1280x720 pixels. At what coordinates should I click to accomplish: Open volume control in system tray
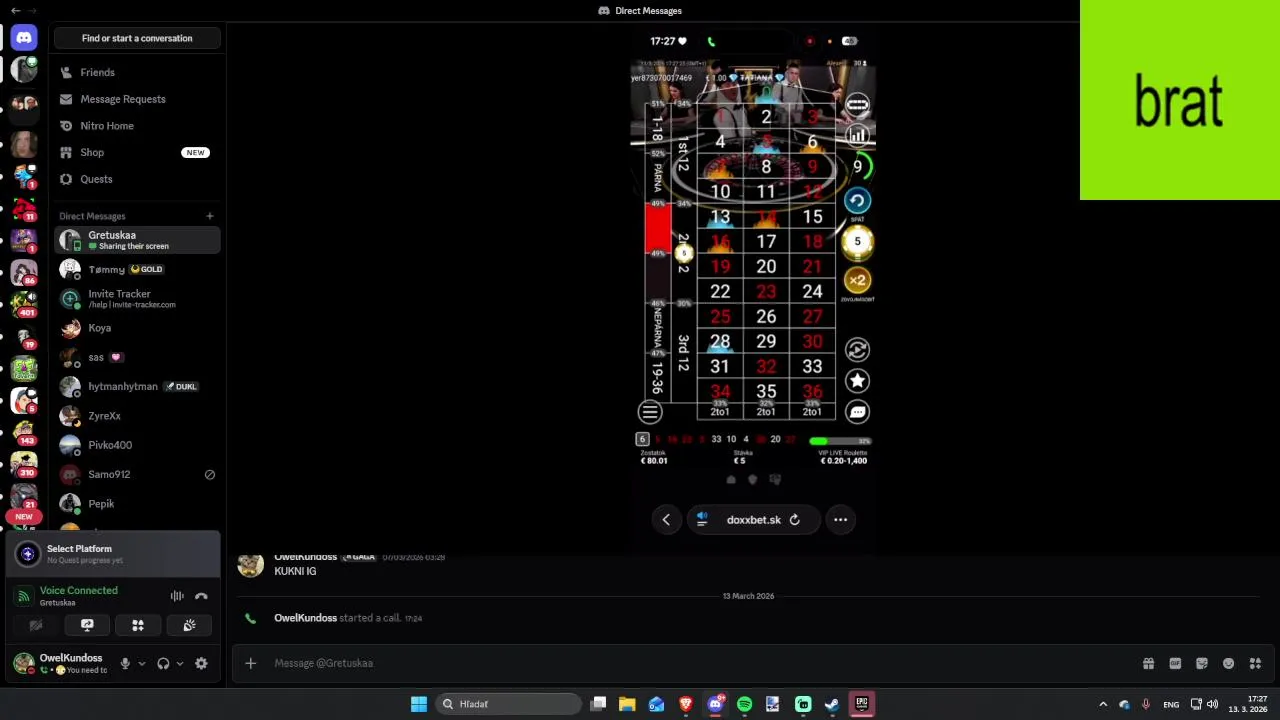tap(1213, 704)
